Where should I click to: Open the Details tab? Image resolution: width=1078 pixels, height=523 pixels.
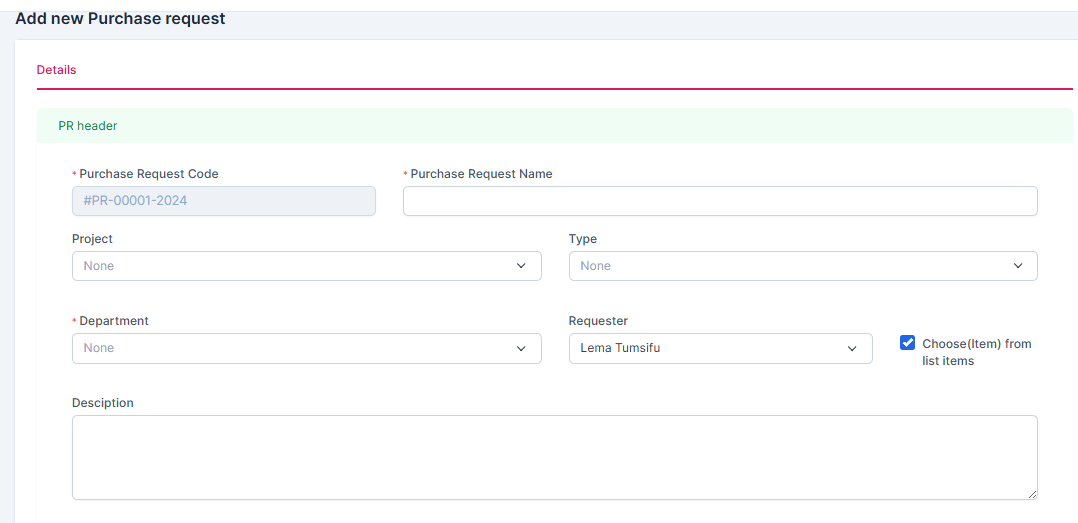click(x=56, y=70)
